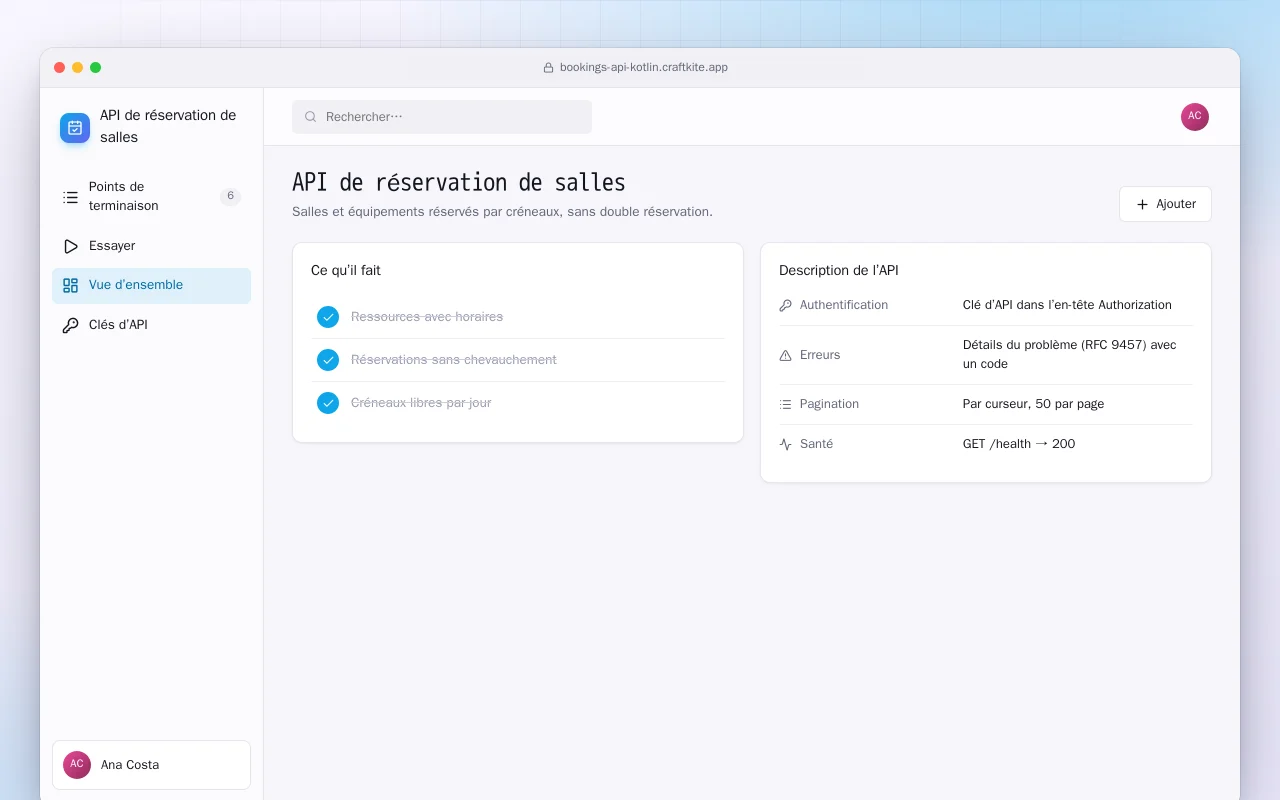
Task: Open the Essayer section
Action: click(x=151, y=246)
